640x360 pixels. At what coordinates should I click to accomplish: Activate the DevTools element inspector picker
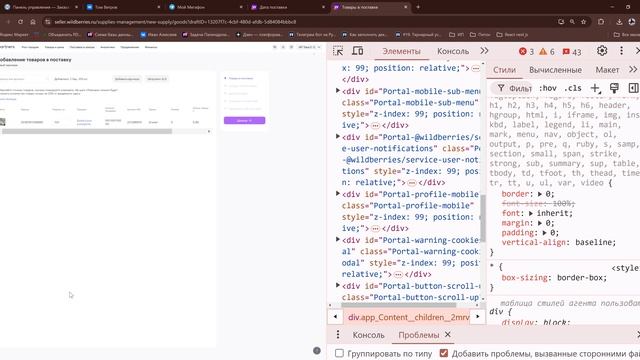(x=338, y=51)
